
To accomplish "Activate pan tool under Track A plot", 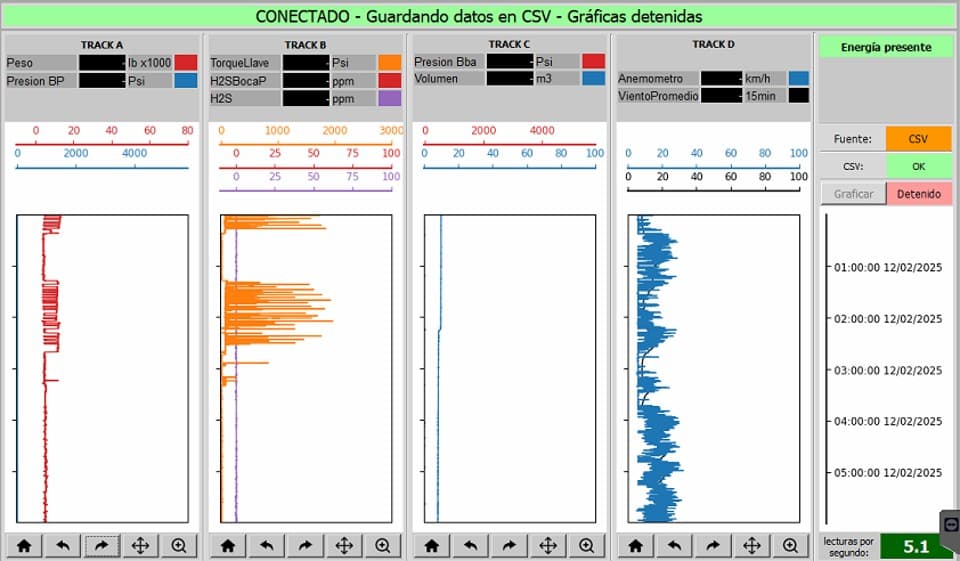I will [x=140, y=545].
